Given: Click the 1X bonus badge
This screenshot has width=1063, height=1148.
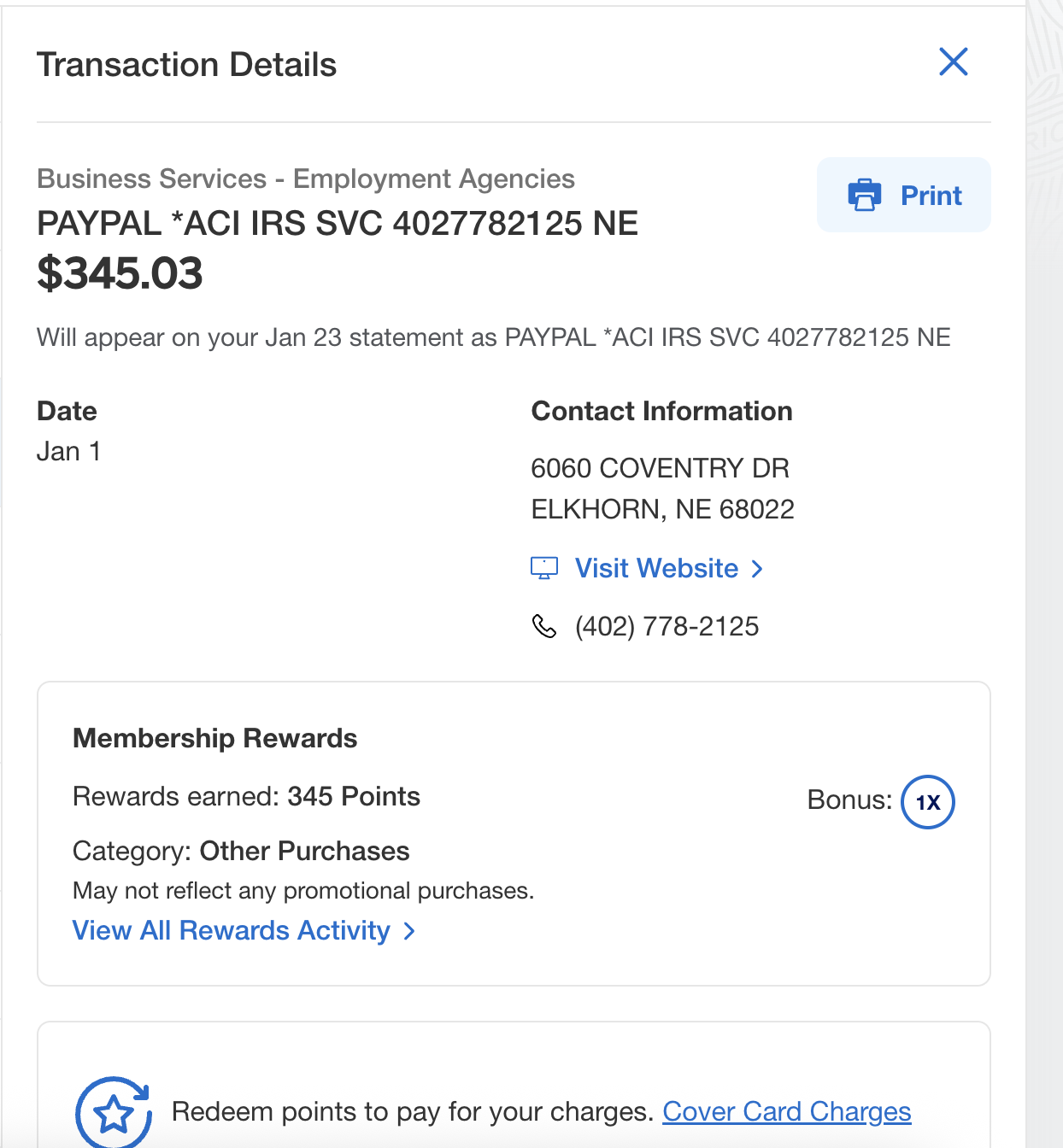Looking at the screenshot, I should click(x=928, y=802).
